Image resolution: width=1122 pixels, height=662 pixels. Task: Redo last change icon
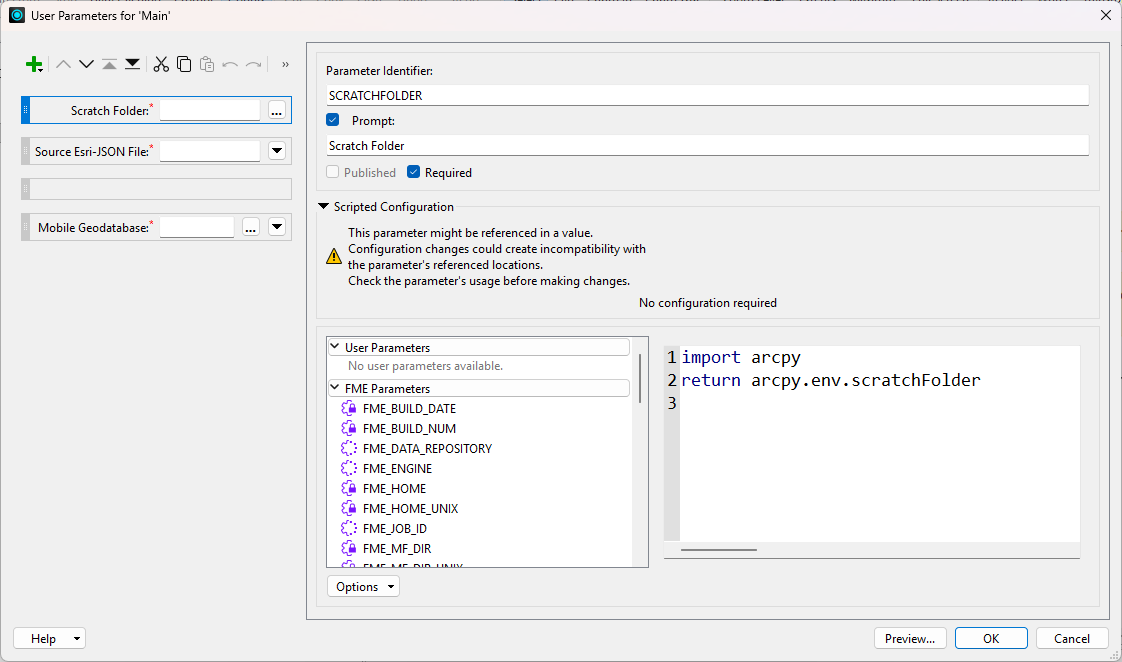(x=253, y=64)
